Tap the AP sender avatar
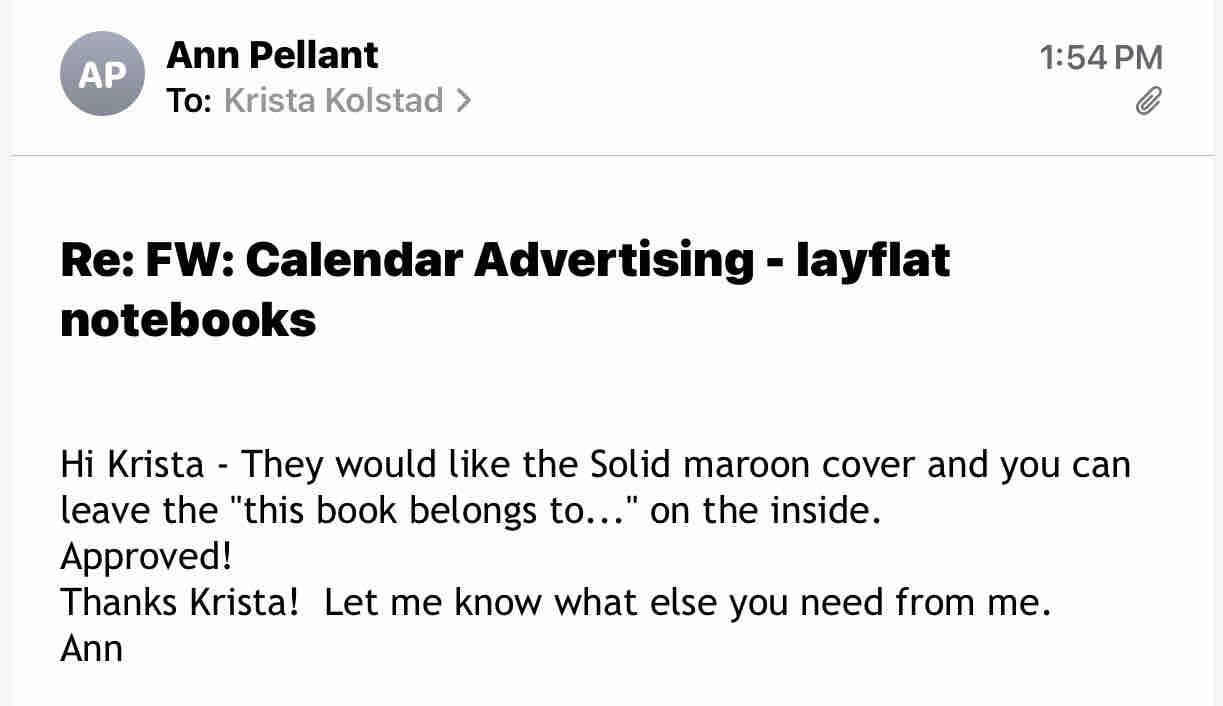Viewport: 1223px width, 706px height. 102,74
